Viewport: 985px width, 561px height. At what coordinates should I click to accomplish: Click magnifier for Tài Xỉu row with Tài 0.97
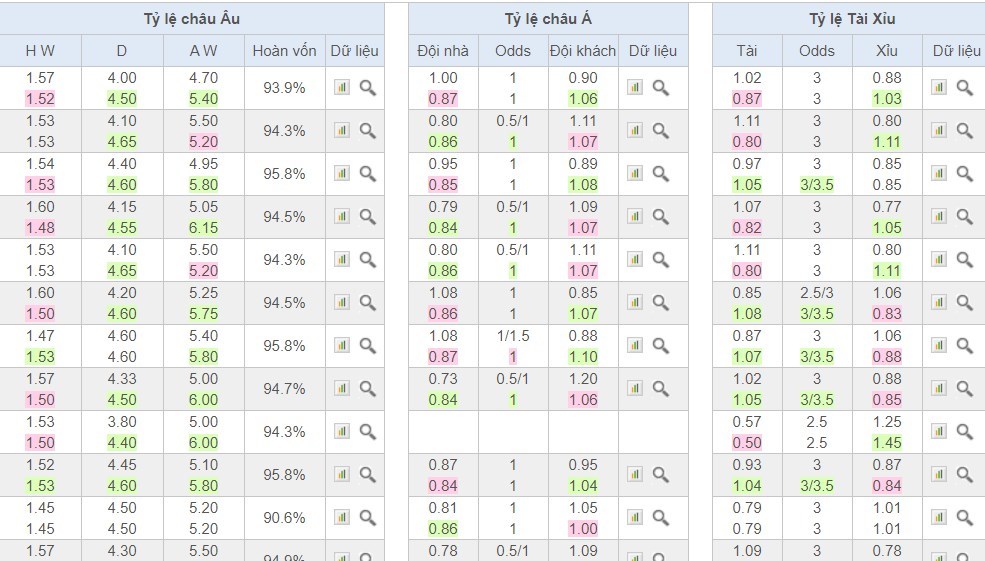click(964, 174)
